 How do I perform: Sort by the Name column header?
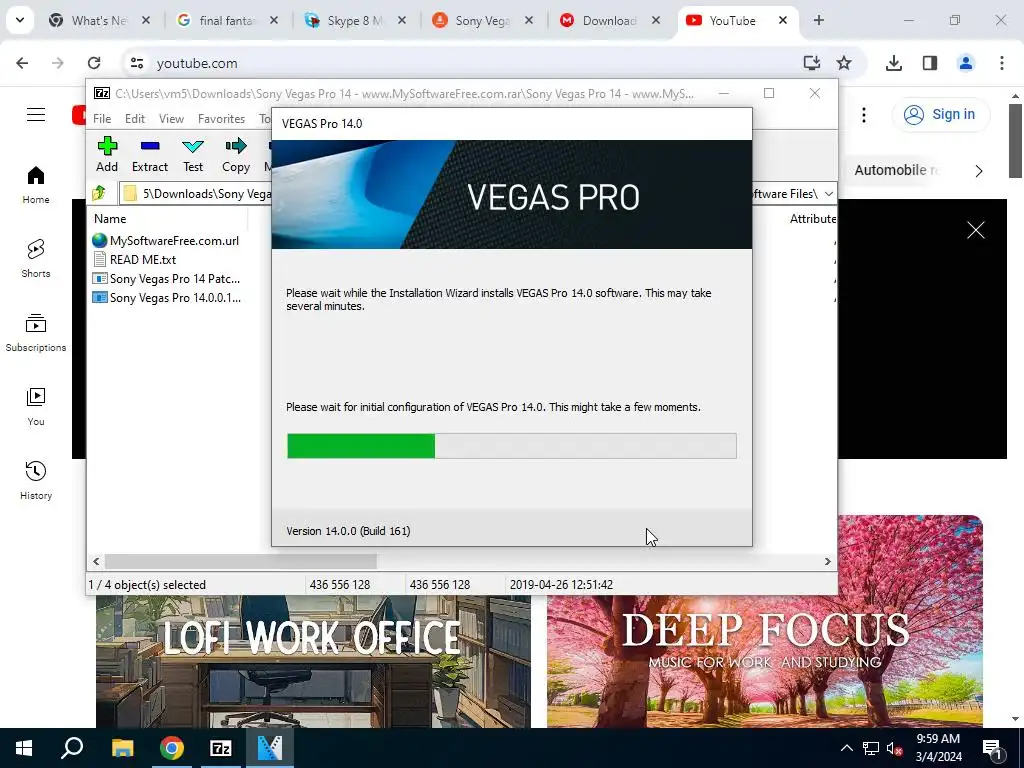pyautogui.click(x=167, y=219)
